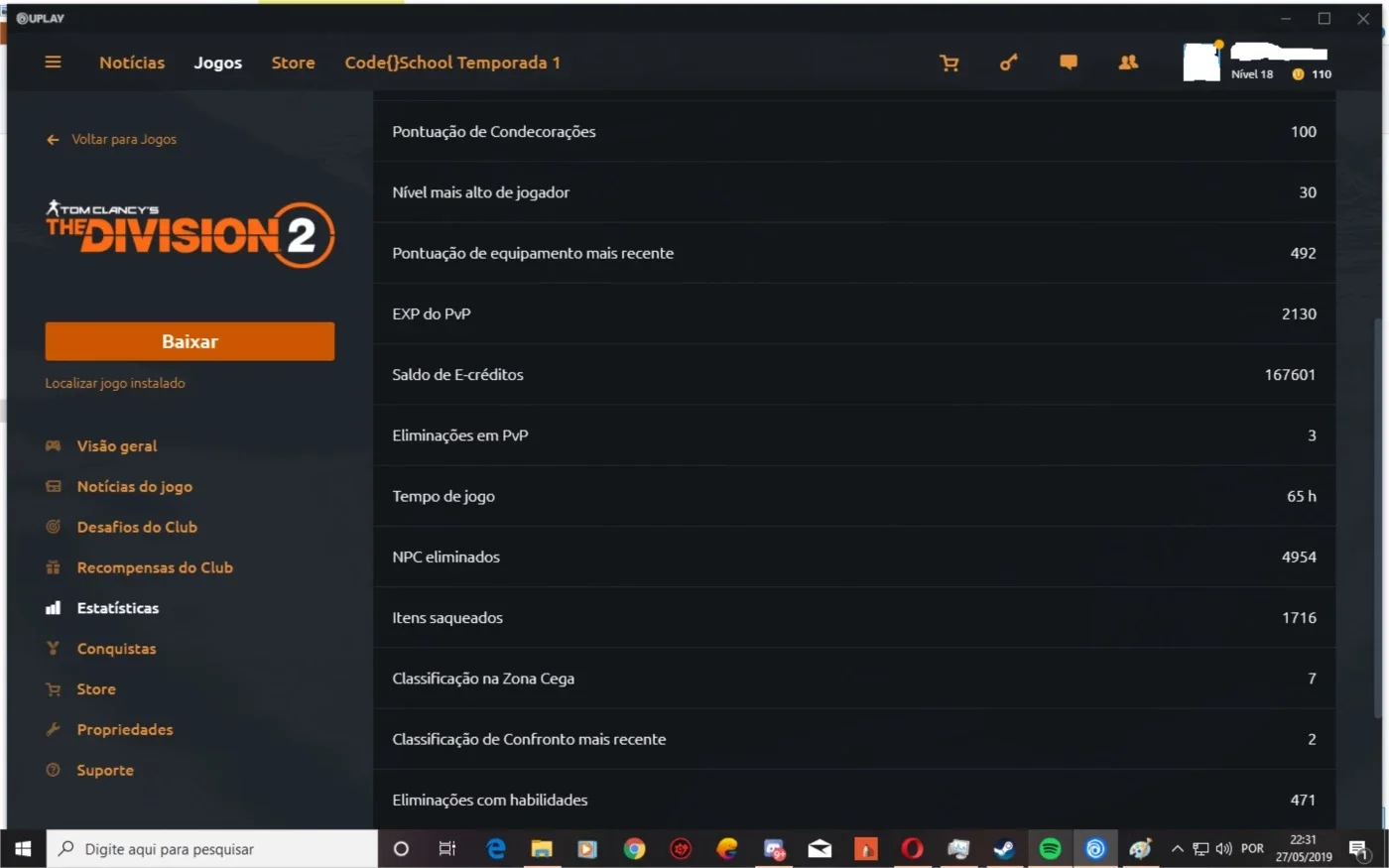The height and width of the screenshot is (868, 1389).
Task: Launch Microsoft Edge from taskbar
Action: (495, 849)
